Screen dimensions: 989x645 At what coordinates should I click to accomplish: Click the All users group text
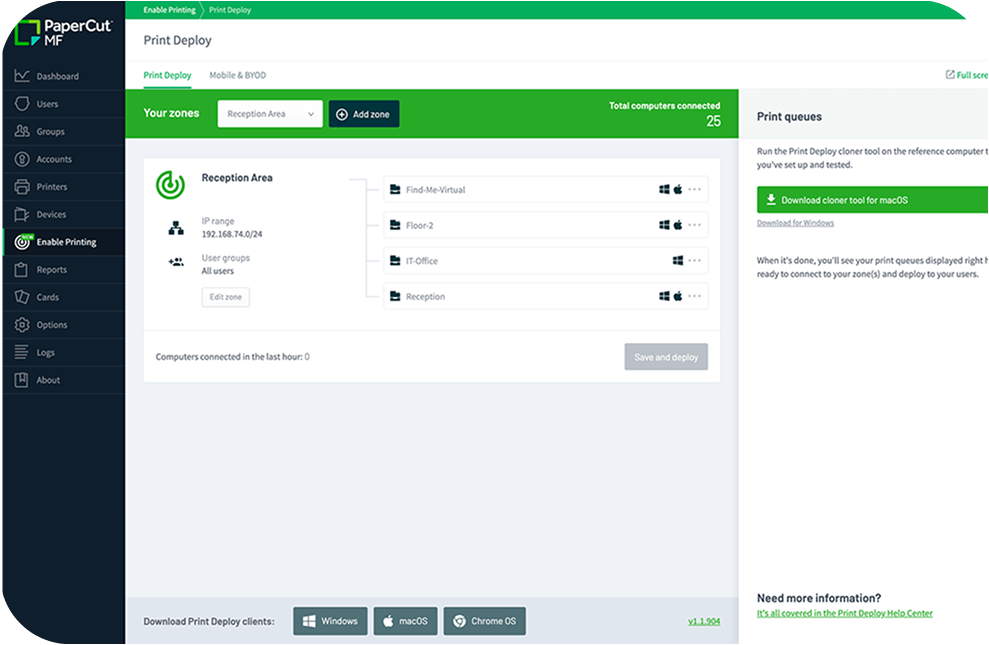tap(218, 270)
